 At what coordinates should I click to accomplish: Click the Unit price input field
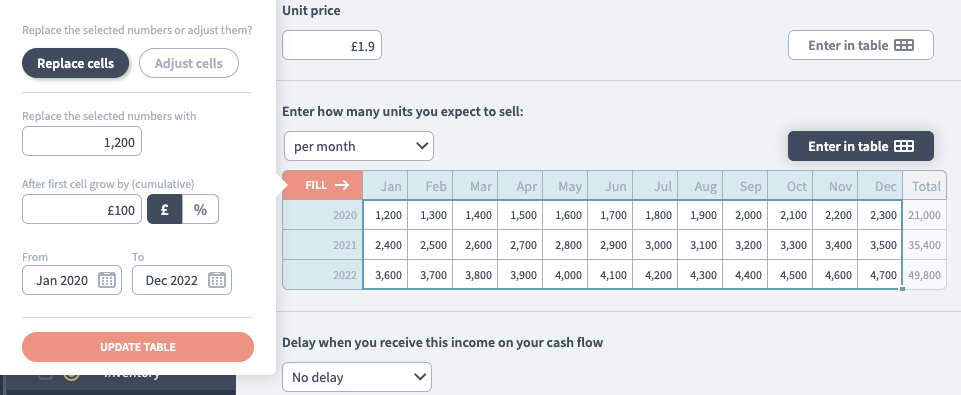tap(332, 45)
